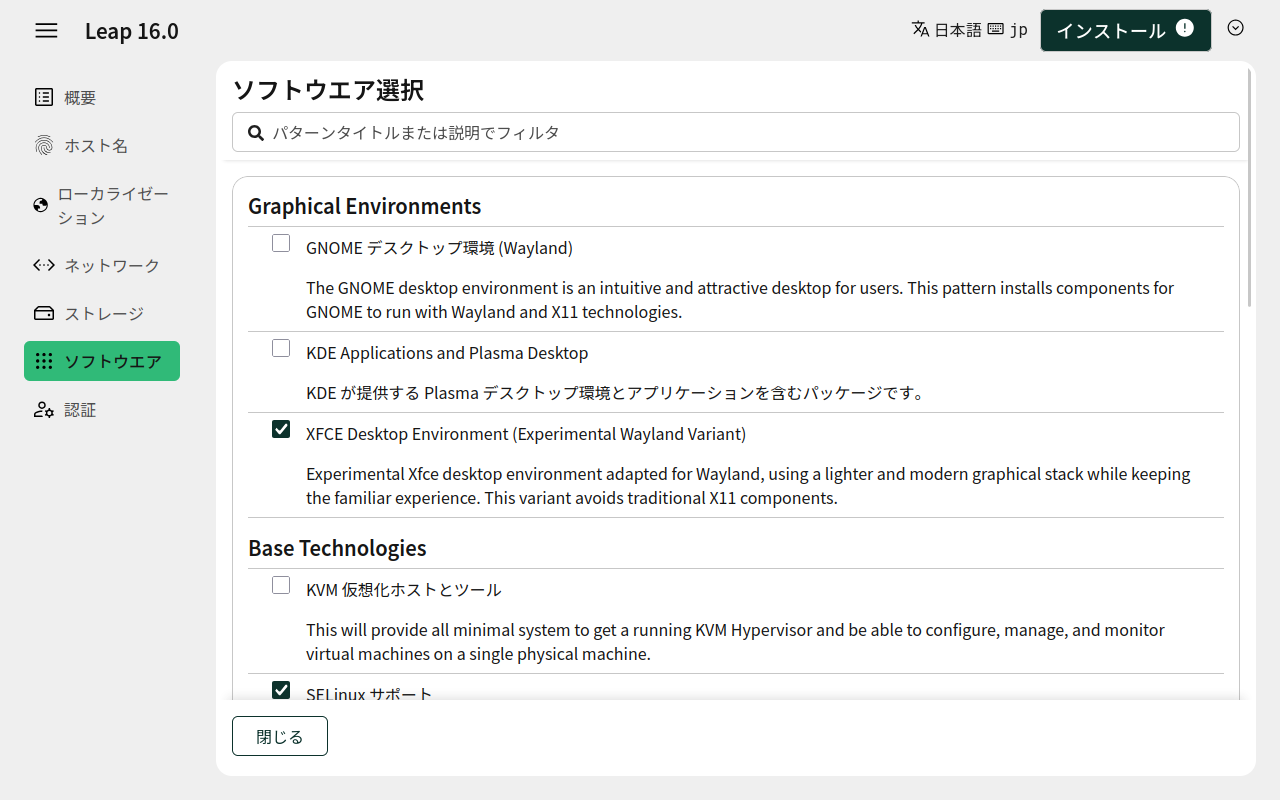Focus the pattern filter search field
Image resolution: width=1280 pixels, height=800 pixels.
pos(736,132)
